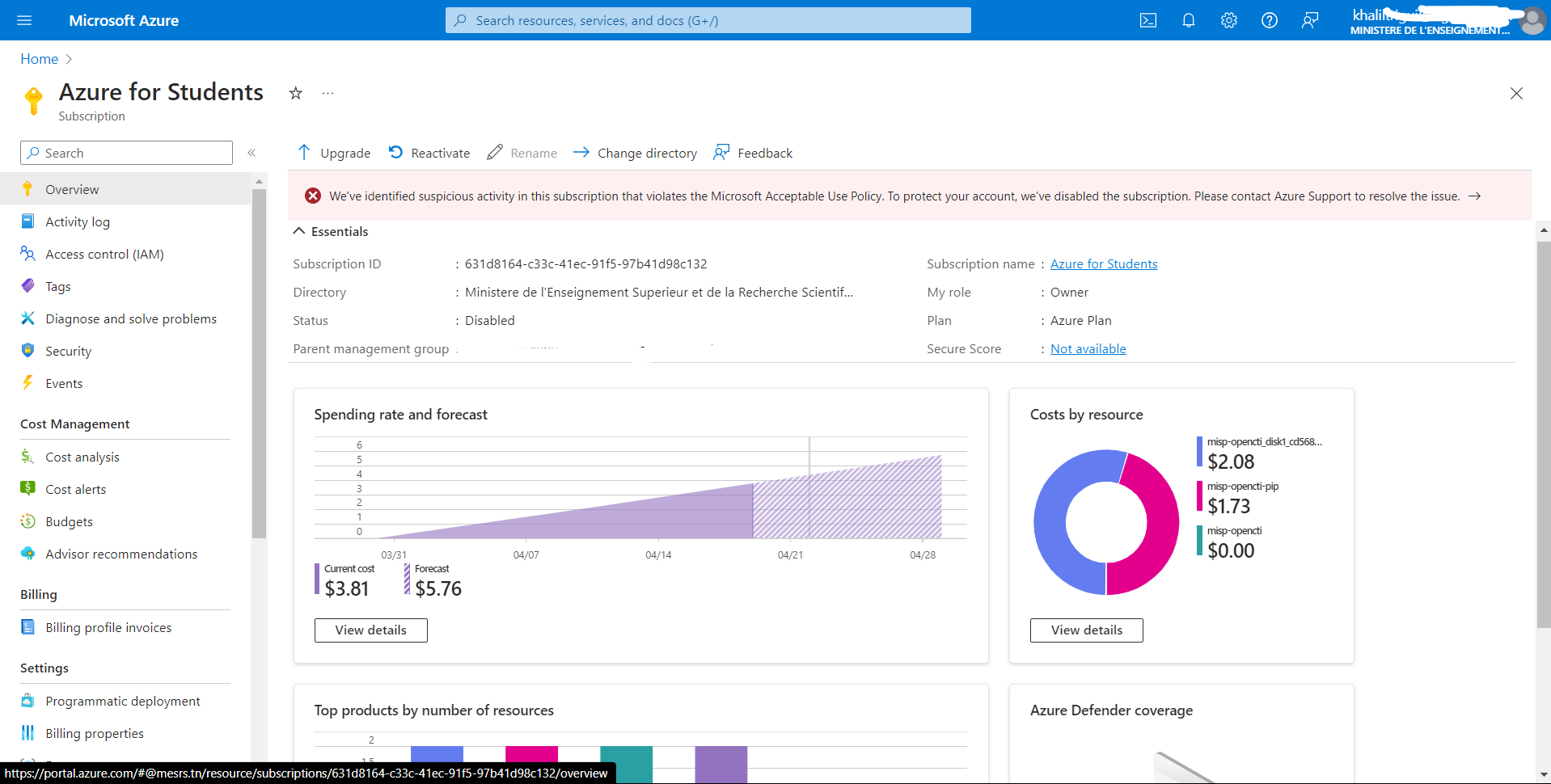Click the Microsoft Azure logo text
This screenshot has height=784, width=1551.
124,20
